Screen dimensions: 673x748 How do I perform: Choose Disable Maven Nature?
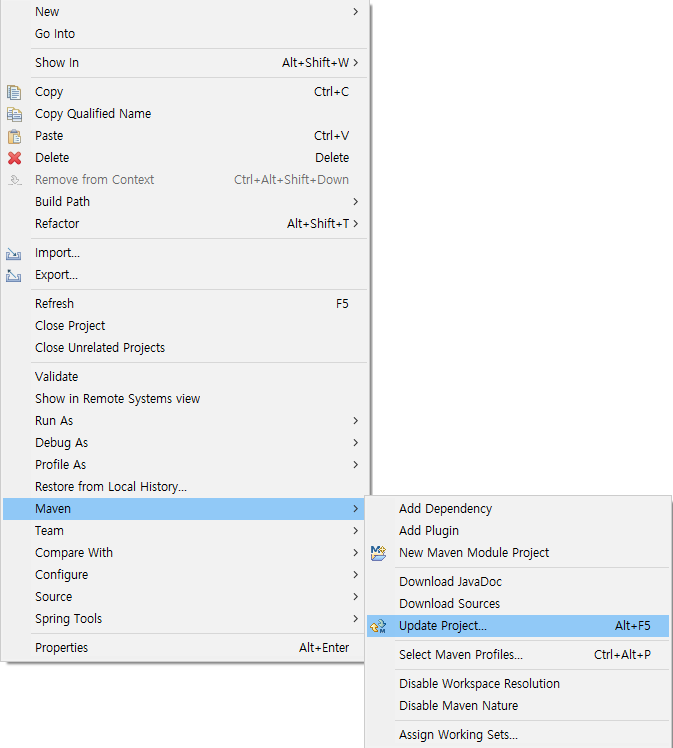point(518,706)
